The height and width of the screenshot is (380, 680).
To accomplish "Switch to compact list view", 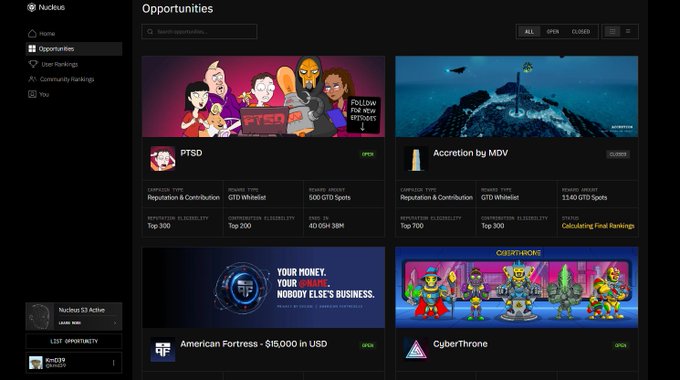I will pos(628,32).
